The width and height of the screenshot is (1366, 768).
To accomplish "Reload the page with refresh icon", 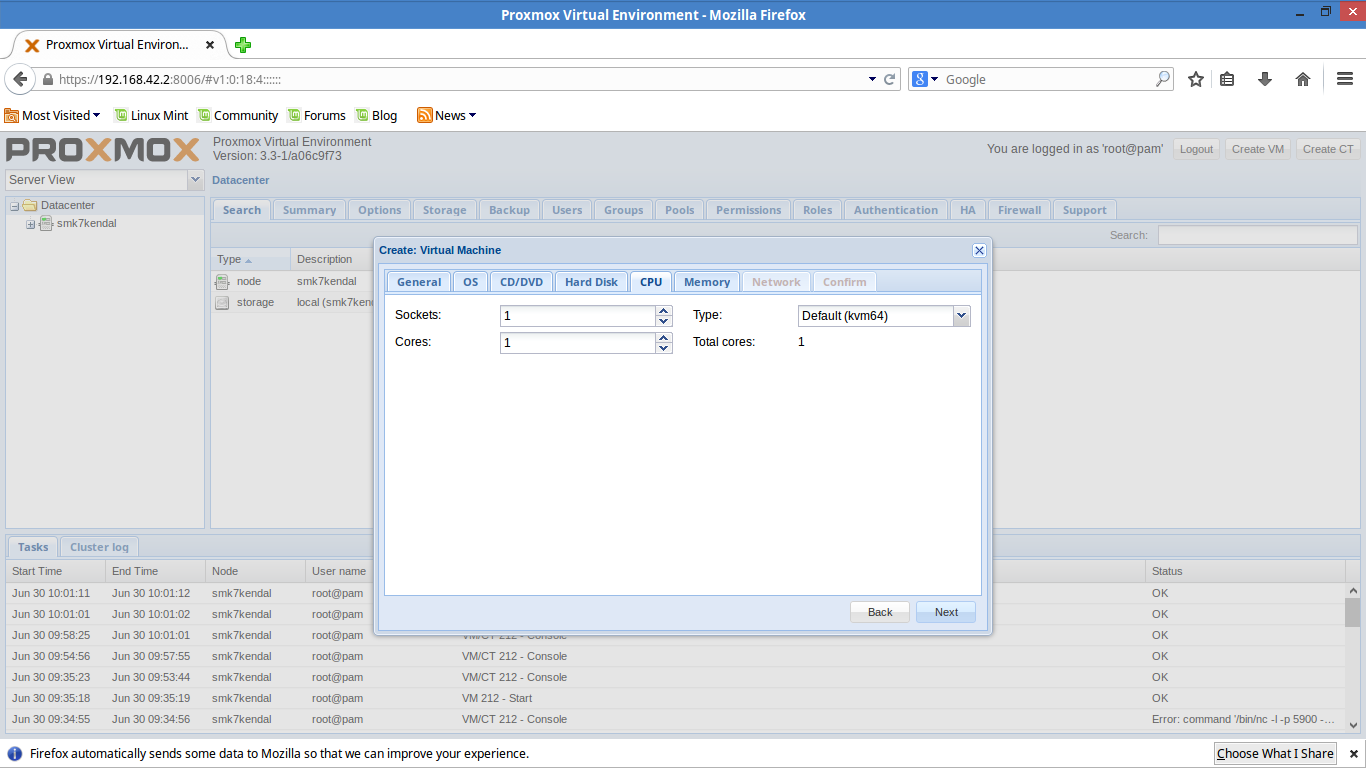I will click(x=890, y=79).
